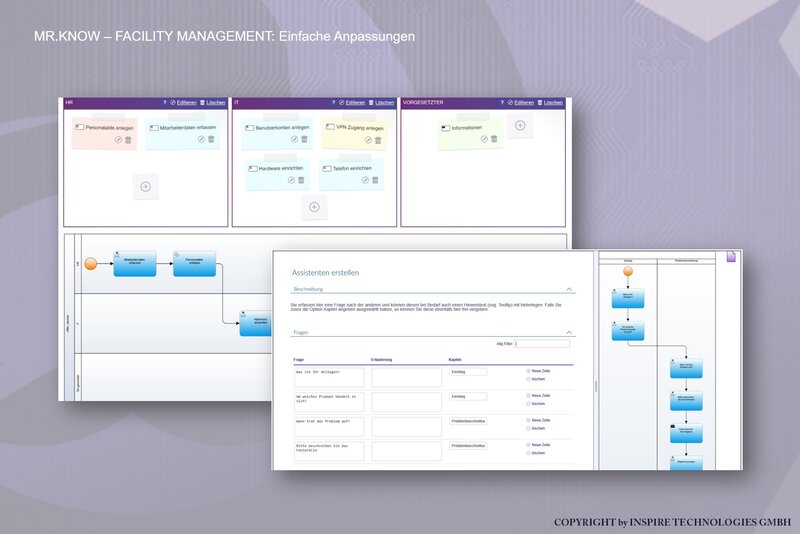The height and width of the screenshot is (534, 800).
Task: Click löschen for 'Wann trat das Problem auf?'
Action: tap(536, 428)
